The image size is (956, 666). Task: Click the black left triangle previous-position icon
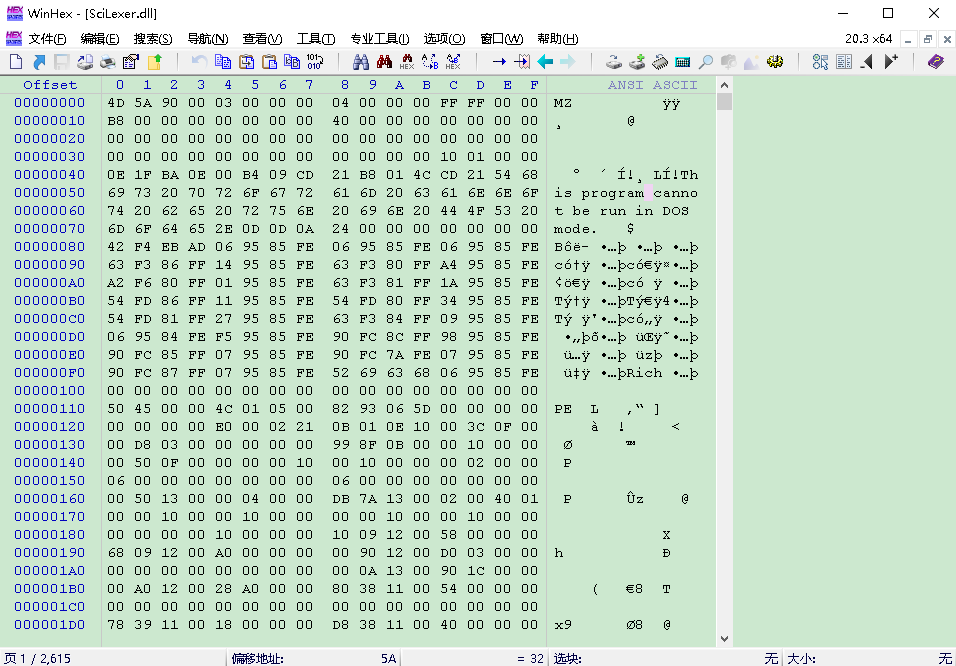click(x=867, y=62)
